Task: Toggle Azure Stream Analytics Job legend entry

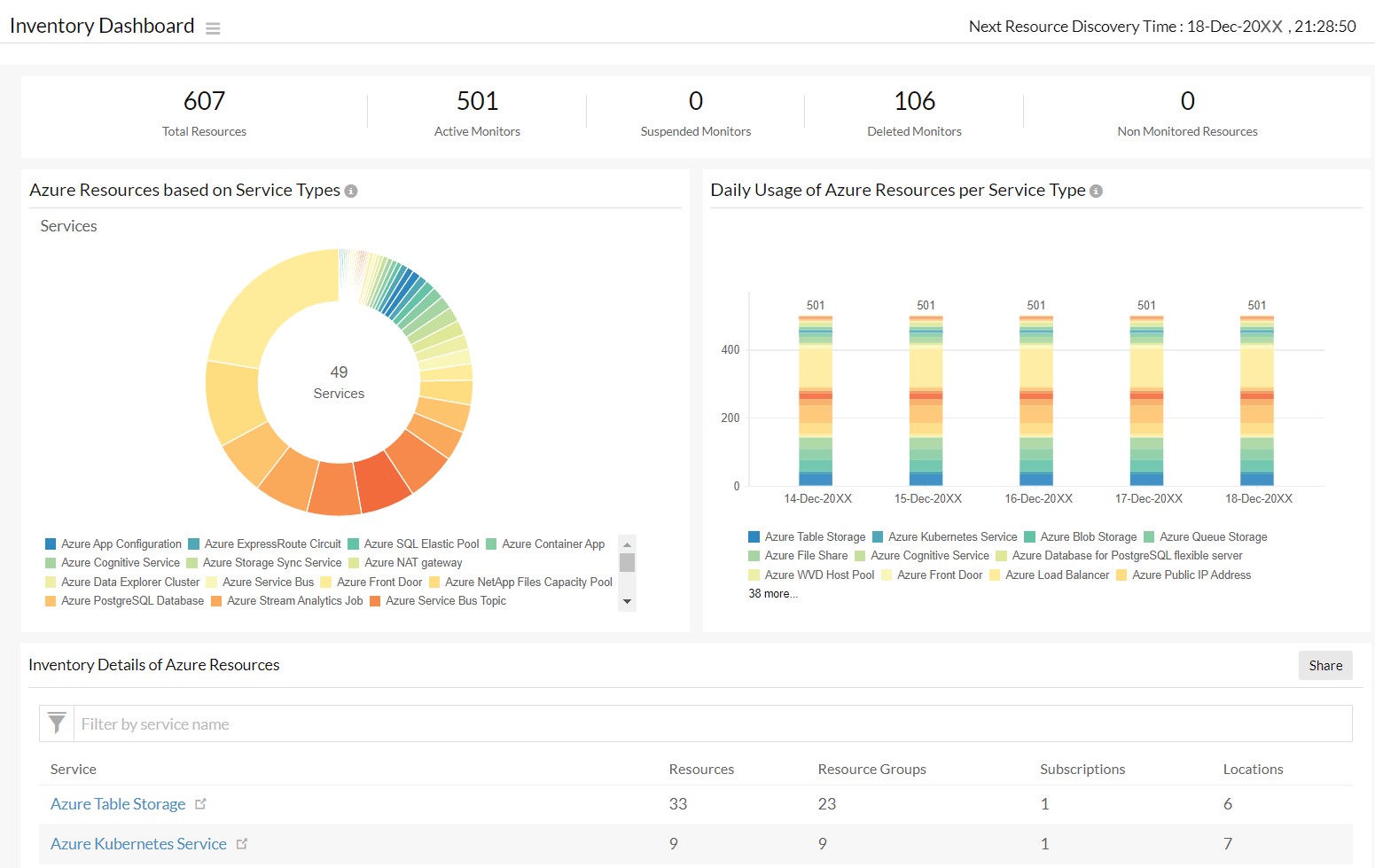Action: pos(287,601)
